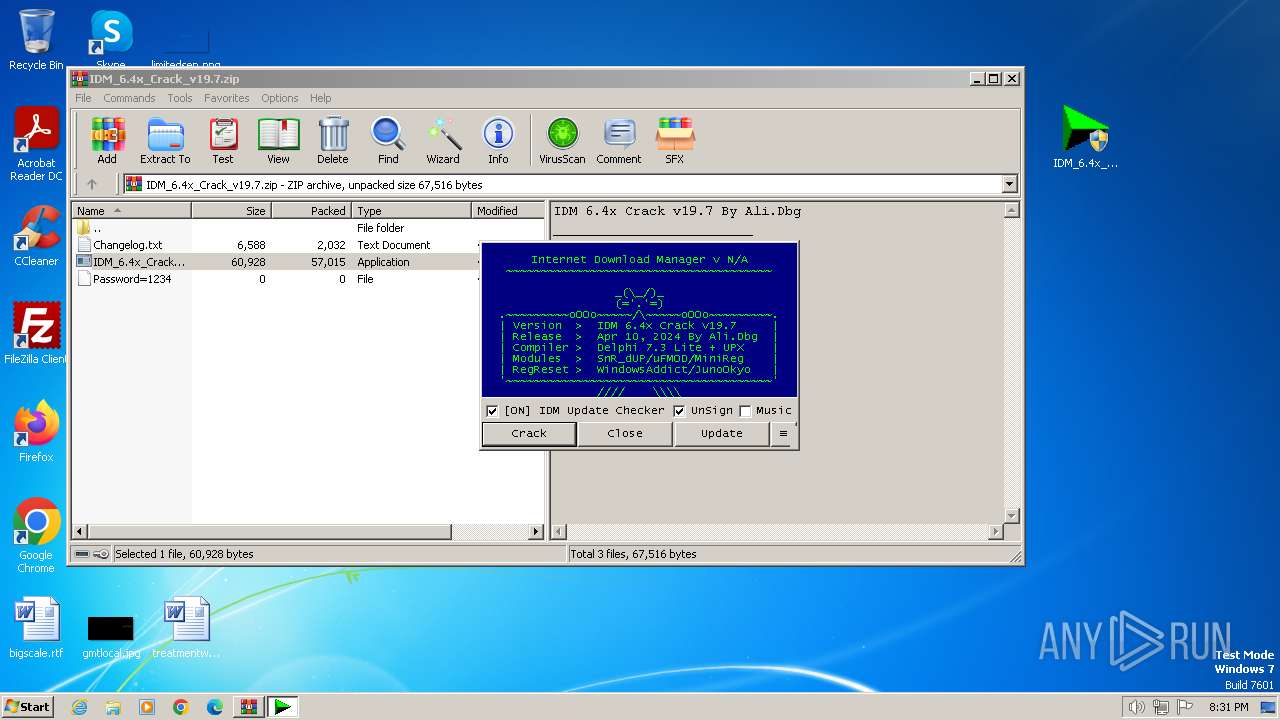Open the Favorites menu
This screenshot has width=1280, height=720.
pyautogui.click(x=227, y=98)
